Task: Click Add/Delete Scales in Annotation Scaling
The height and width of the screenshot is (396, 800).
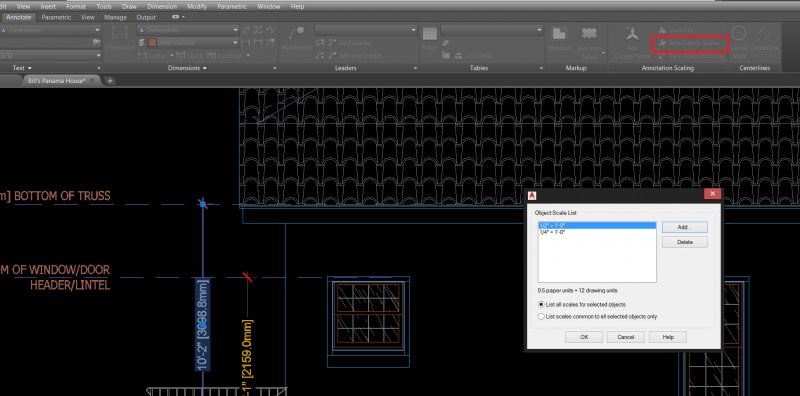Action: point(690,43)
